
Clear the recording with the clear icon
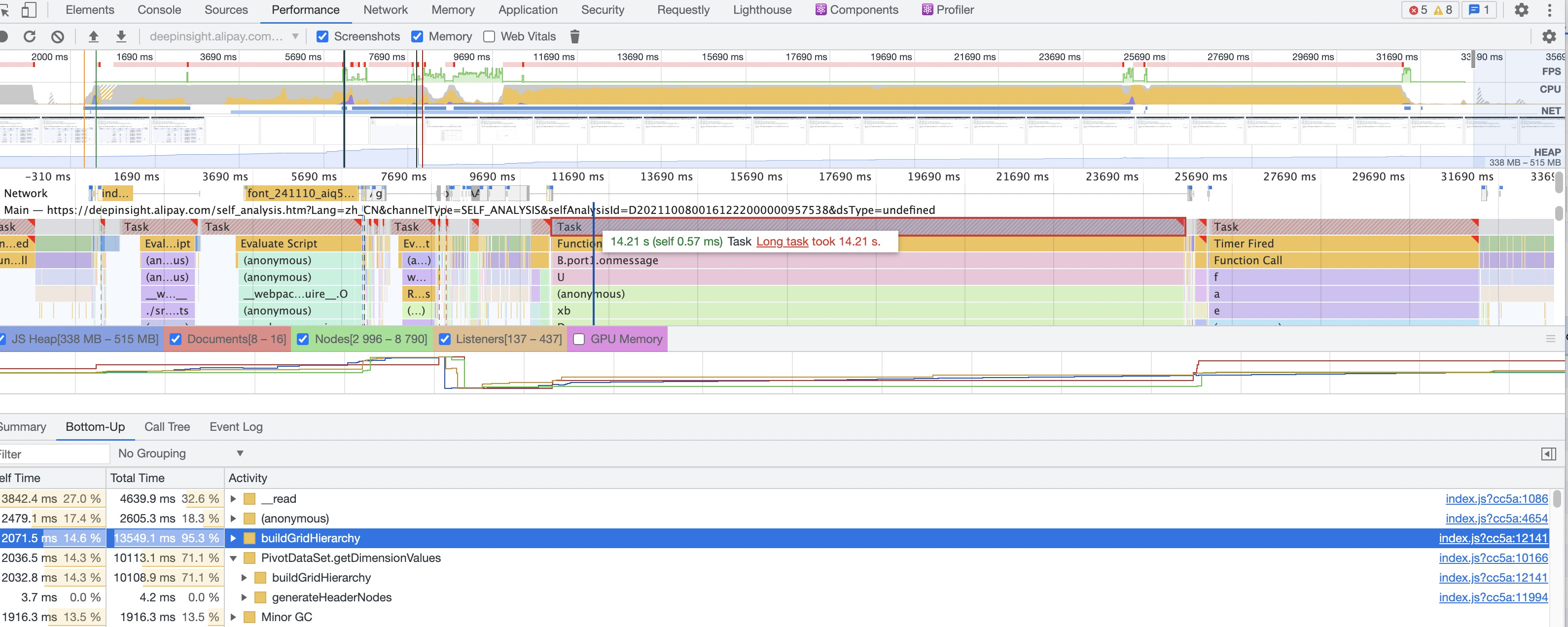(57, 36)
